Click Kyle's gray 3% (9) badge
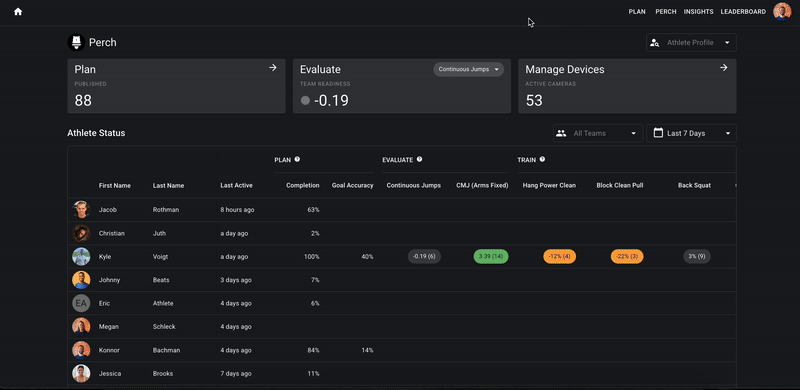The height and width of the screenshot is (390, 800). 697,256
